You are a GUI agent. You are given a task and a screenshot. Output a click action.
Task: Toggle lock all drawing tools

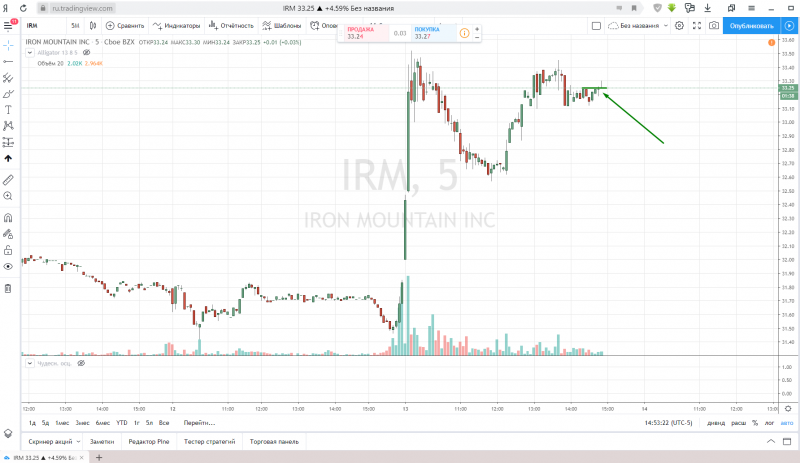[x=8, y=250]
